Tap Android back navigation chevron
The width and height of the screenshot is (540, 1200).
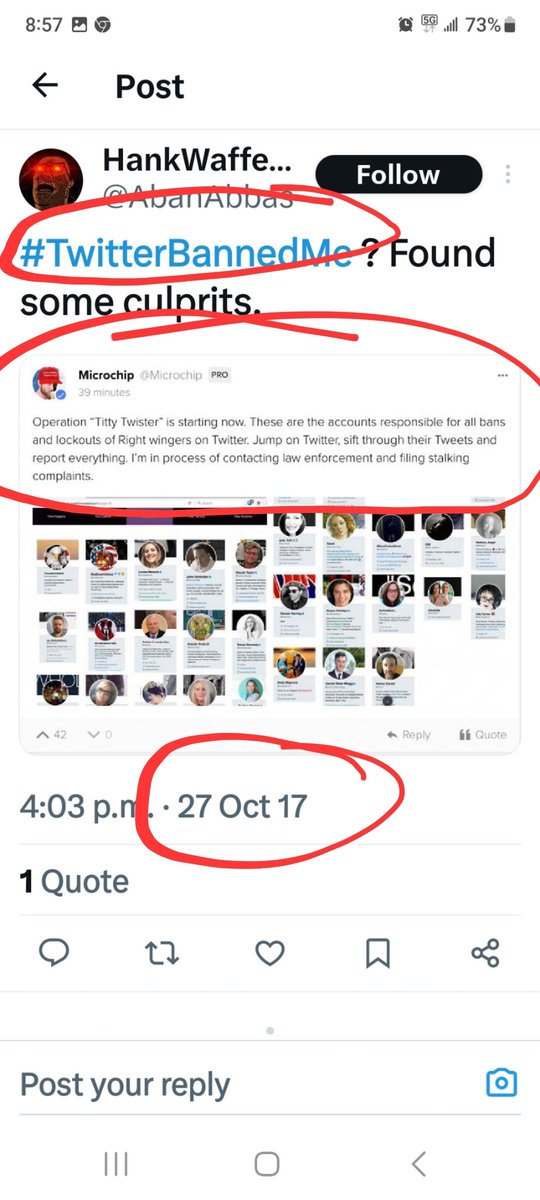pos(419,1163)
